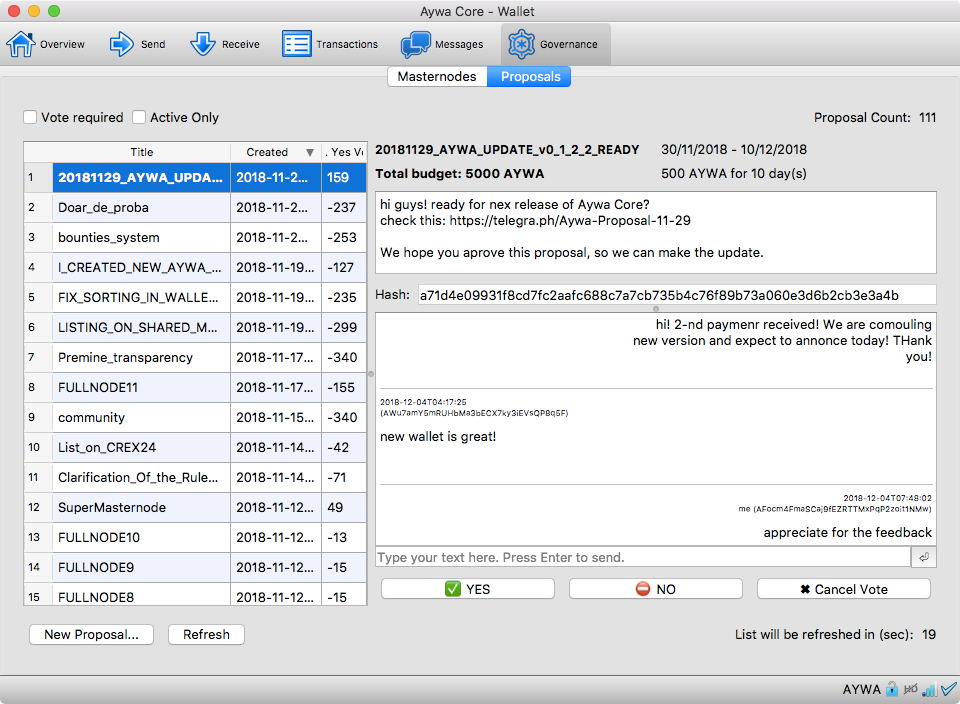The image size is (960, 704).
Task: Open the Overview home icon
Action: pyautogui.click(x=21, y=44)
